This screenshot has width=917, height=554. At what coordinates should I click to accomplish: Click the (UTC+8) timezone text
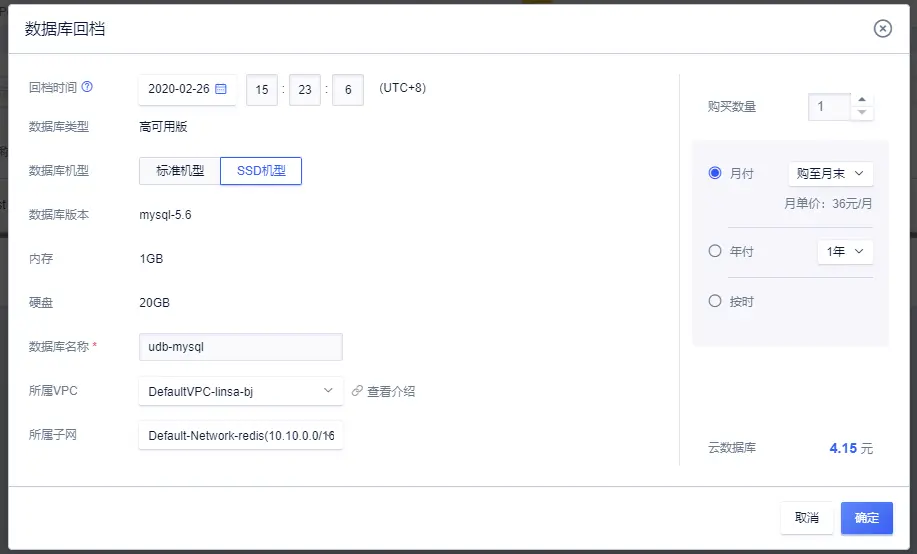pos(402,88)
